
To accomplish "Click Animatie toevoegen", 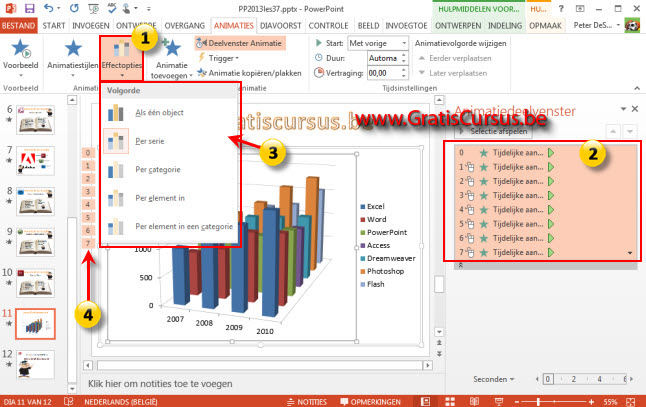I will coord(171,59).
